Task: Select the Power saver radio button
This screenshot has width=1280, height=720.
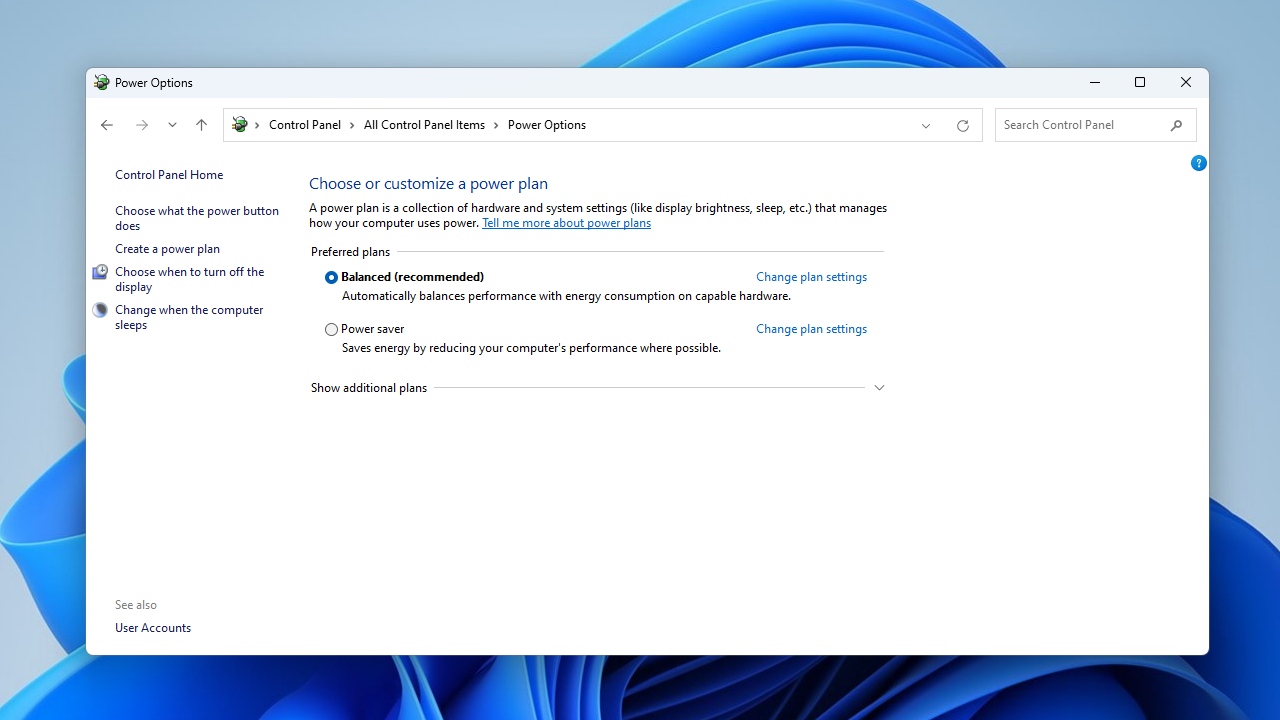Action: (332, 329)
